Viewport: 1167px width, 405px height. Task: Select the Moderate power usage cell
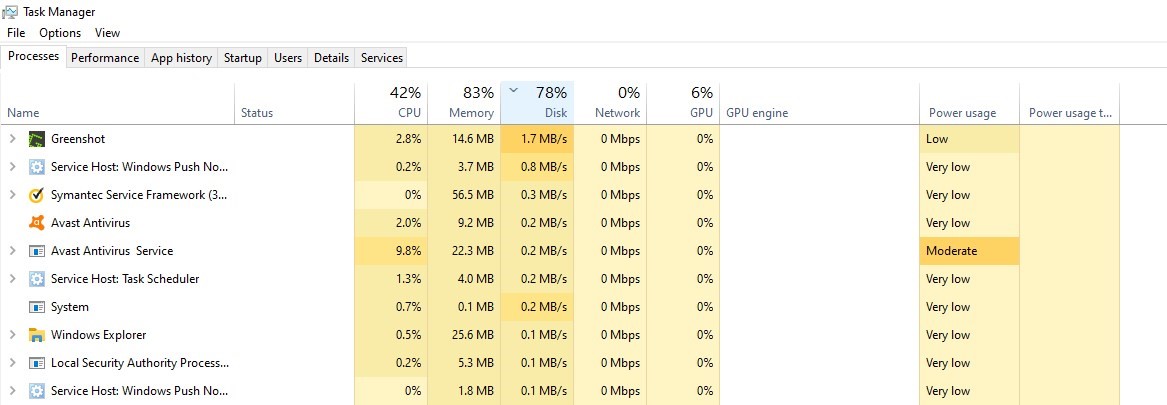(x=969, y=251)
